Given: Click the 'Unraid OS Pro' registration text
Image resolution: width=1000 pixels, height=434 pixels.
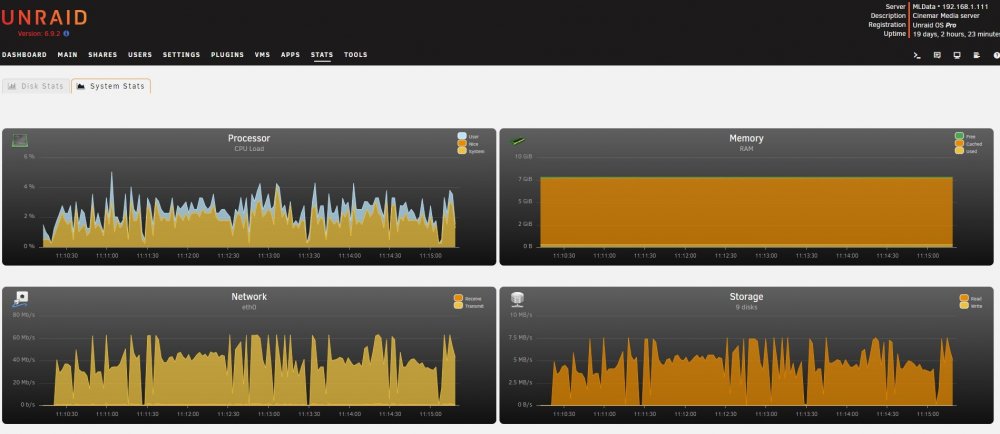Looking at the screenshot, I should [x=934, y=25].
